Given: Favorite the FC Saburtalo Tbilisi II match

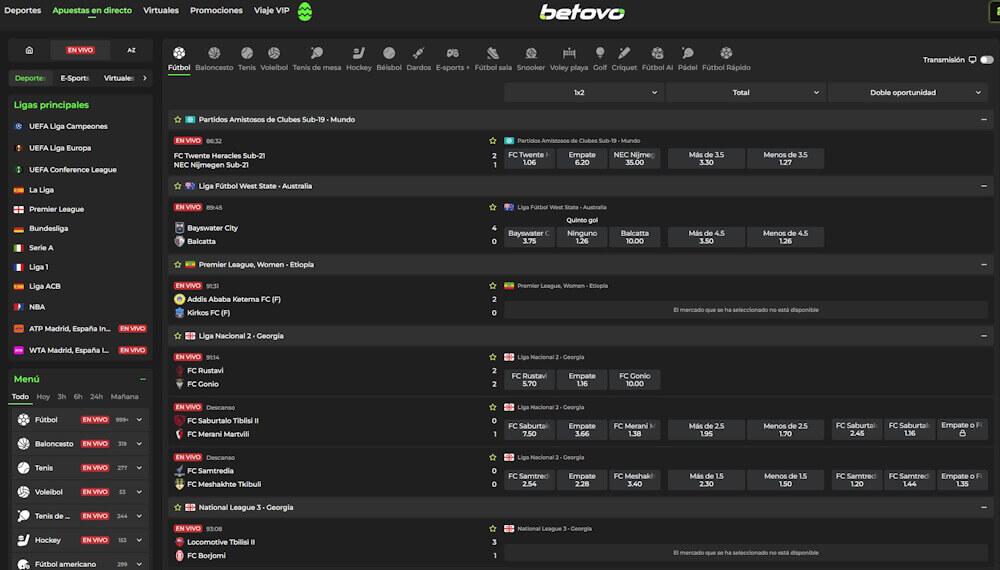Looking at the screenshot, I should click(x=492, y=407).
